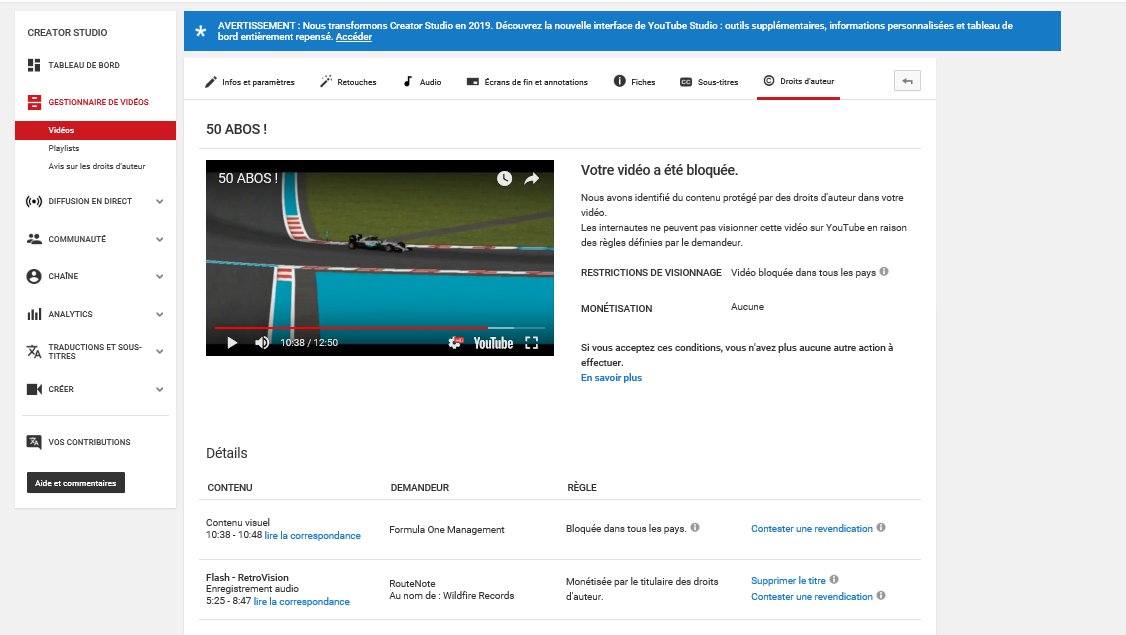
Task: Click the Creator Studio heading
Action: [67, 32]
